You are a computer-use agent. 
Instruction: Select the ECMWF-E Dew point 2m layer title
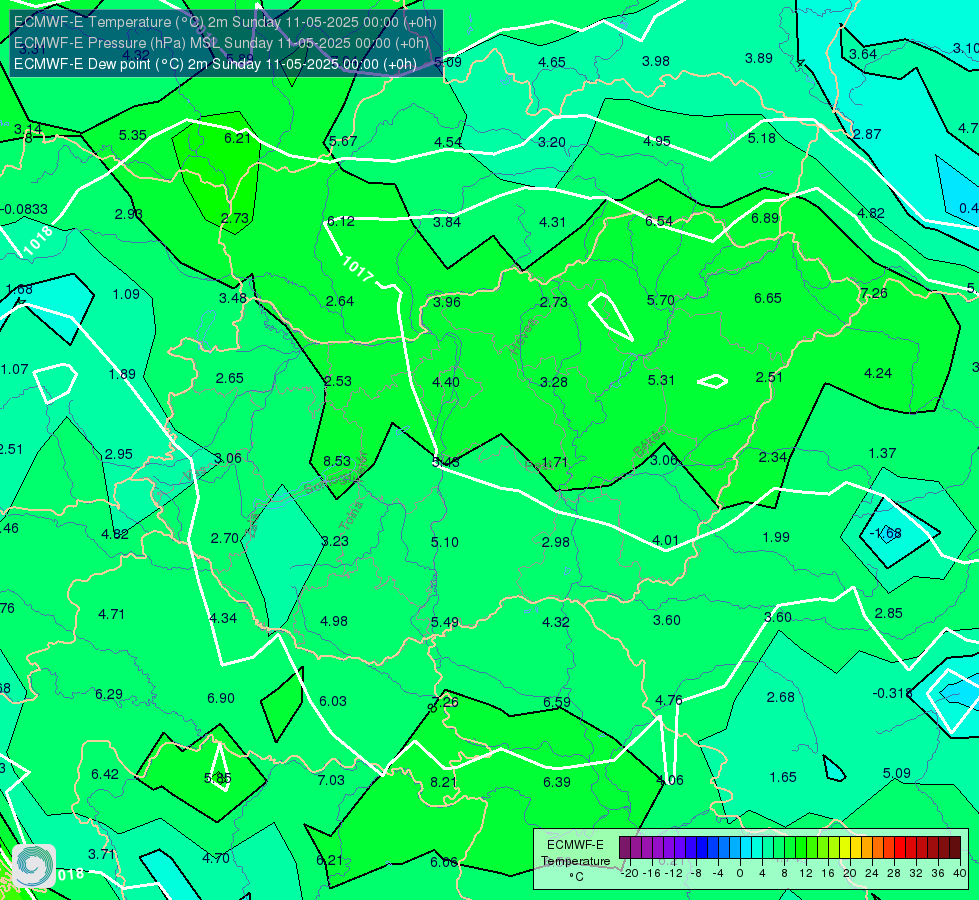click(x=215, y=64)
